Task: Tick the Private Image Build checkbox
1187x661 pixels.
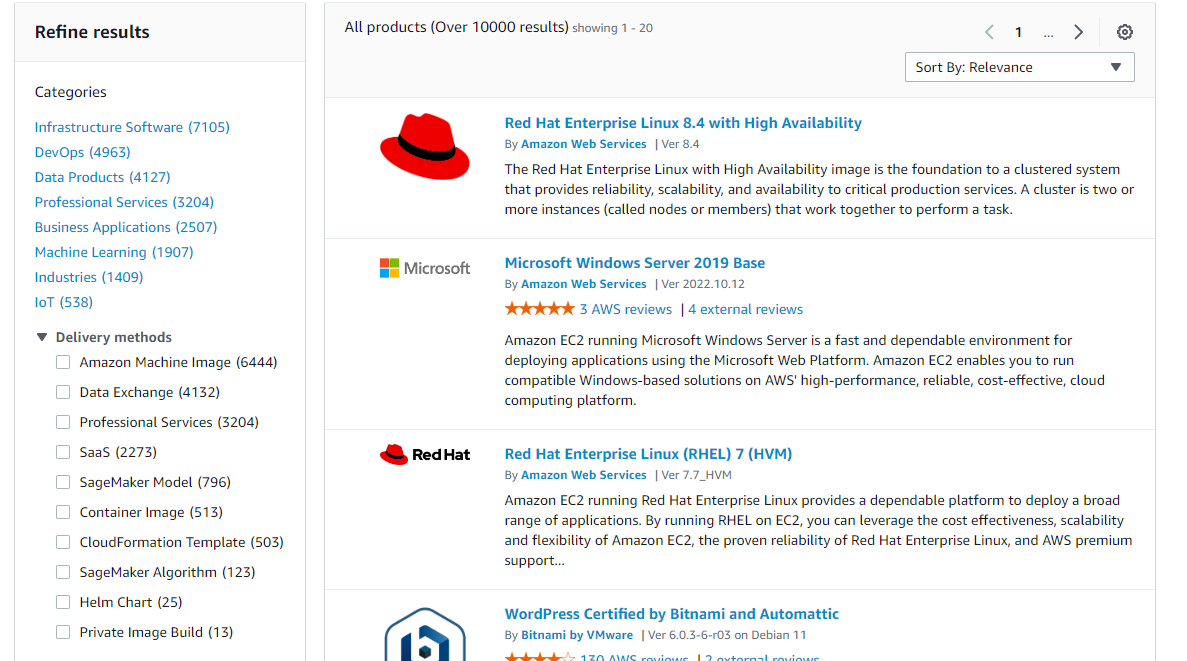Action: 63,632
